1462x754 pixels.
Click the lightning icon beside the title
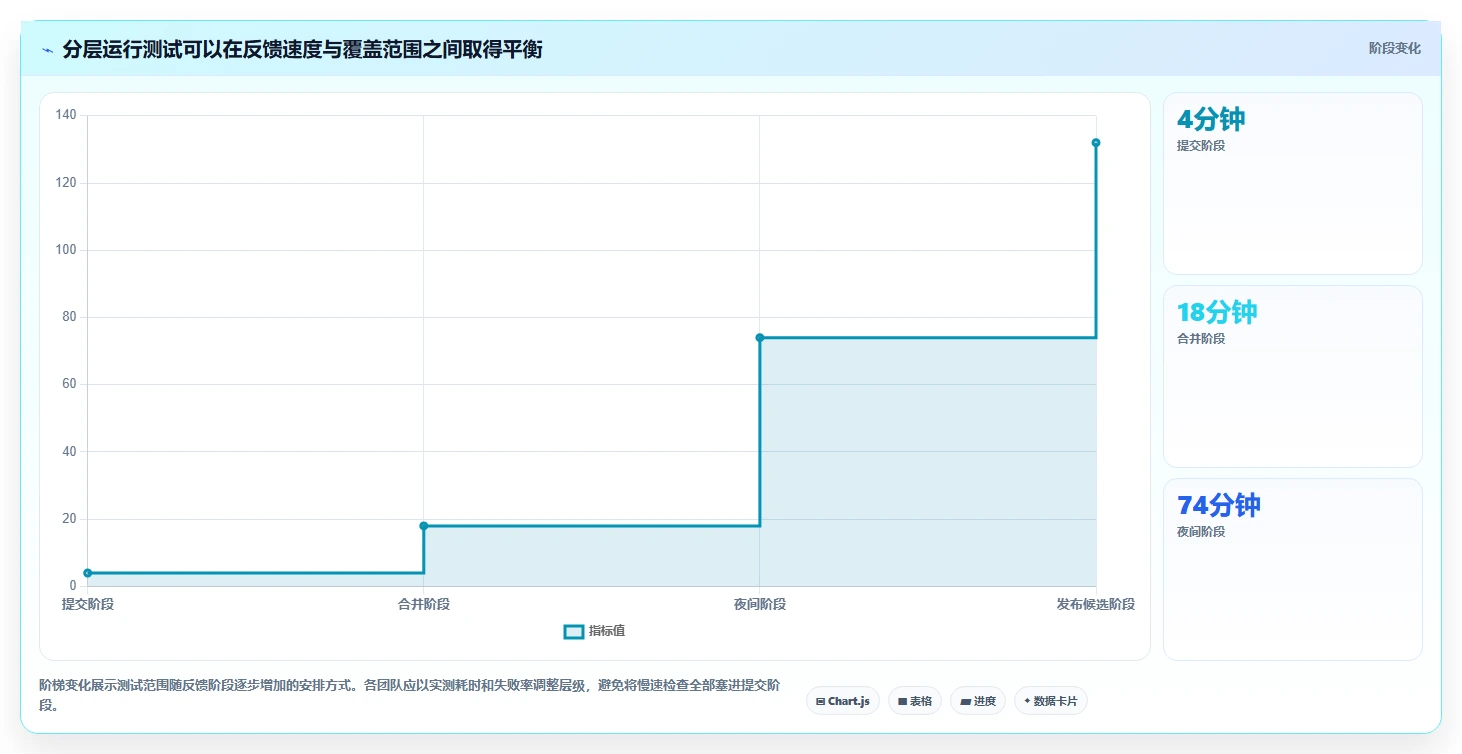point(48,50)
